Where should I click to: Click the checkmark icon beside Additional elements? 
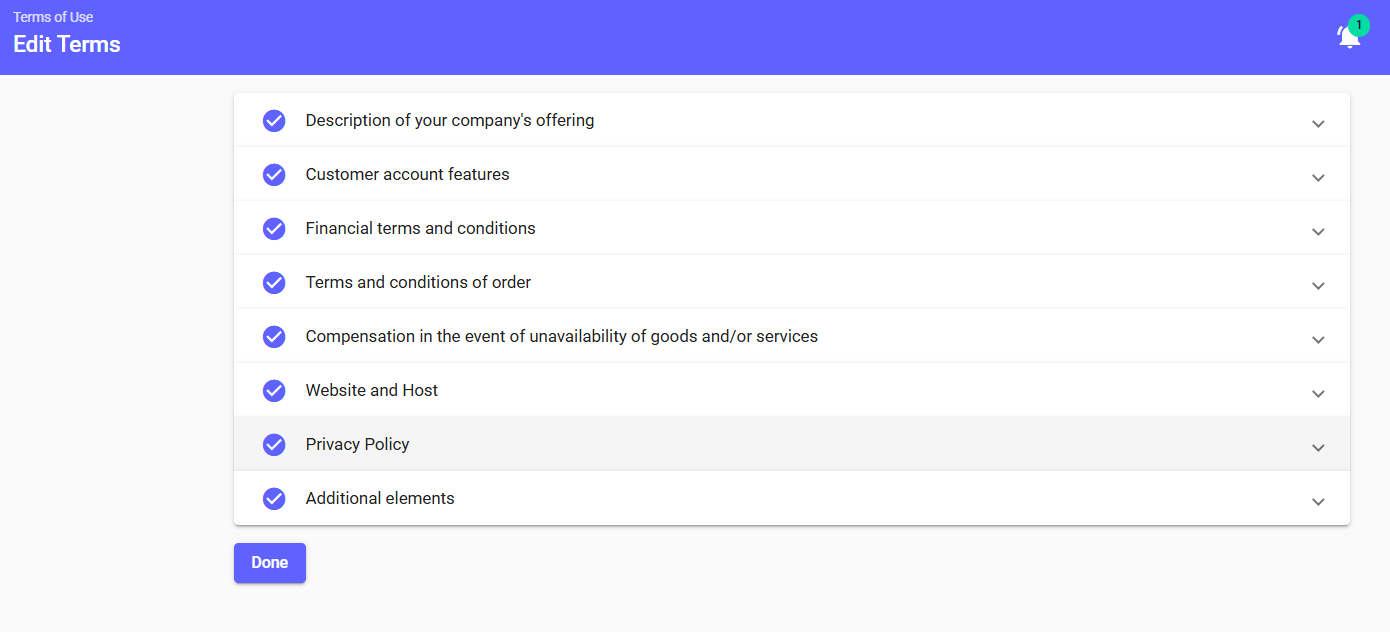pos(274,499)
